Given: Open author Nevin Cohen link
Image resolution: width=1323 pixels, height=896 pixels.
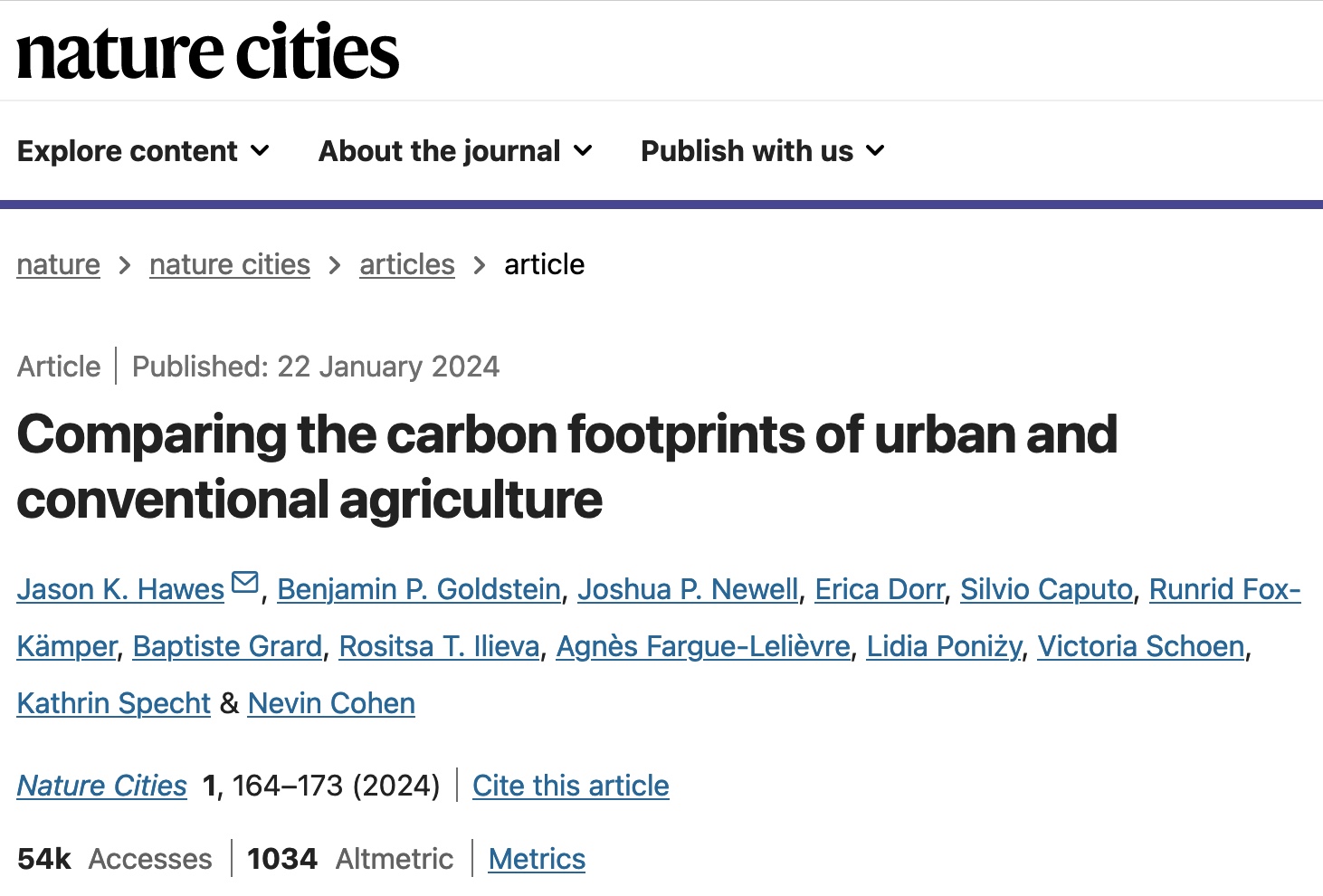Looking at the screenshot, I should (x=331, y=703).
